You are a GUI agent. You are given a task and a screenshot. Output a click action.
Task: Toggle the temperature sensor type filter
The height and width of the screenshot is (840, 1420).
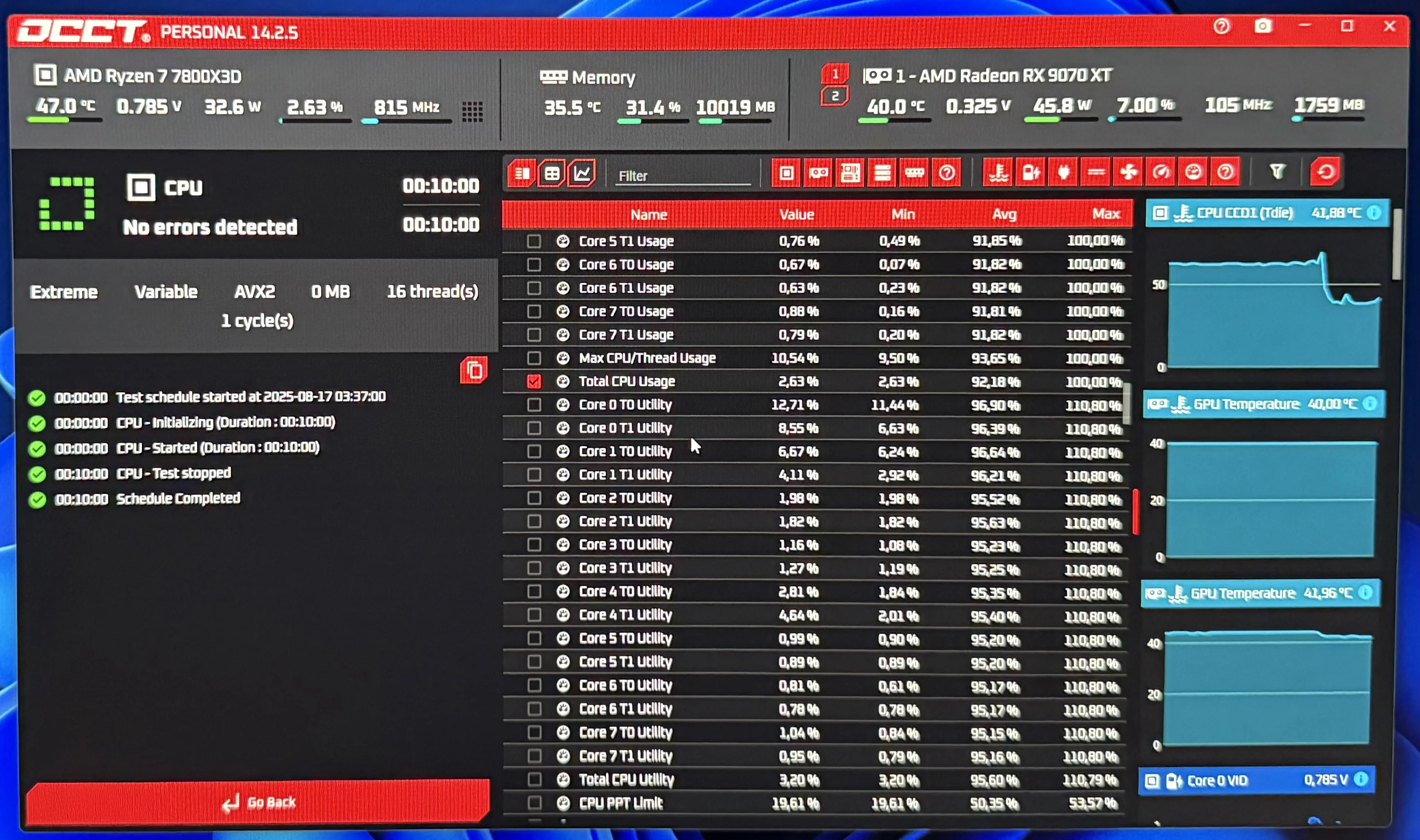(999, 173)
